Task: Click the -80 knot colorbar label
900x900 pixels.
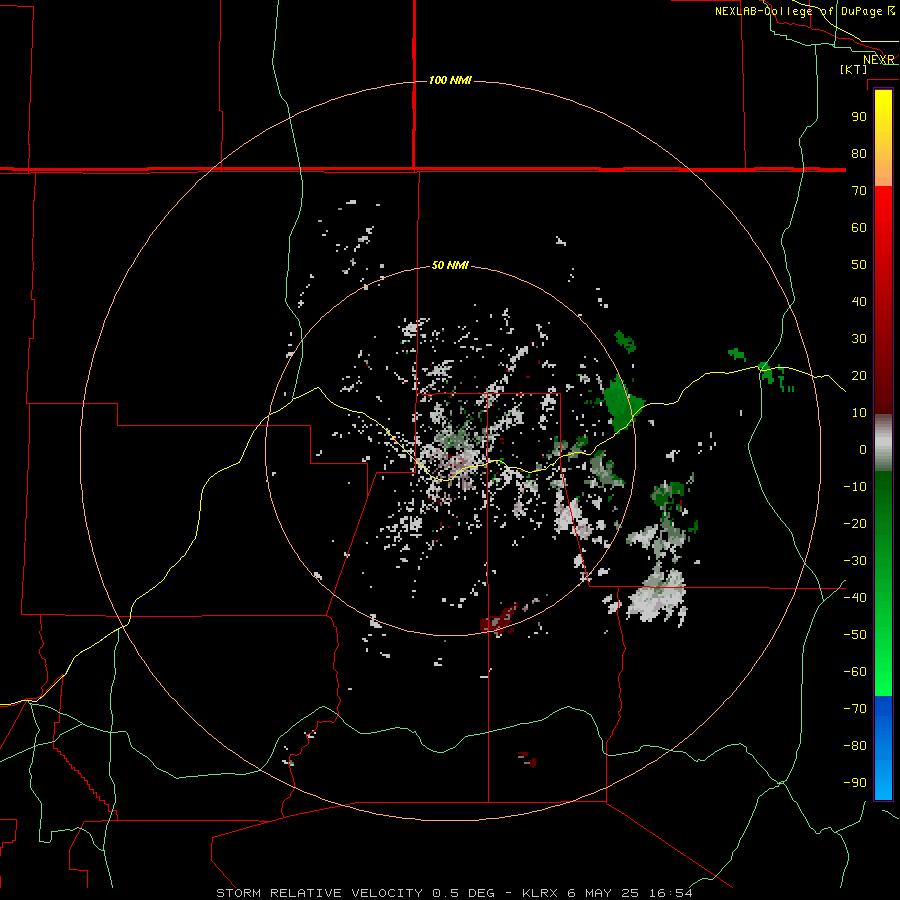Action: coord(855,746)
